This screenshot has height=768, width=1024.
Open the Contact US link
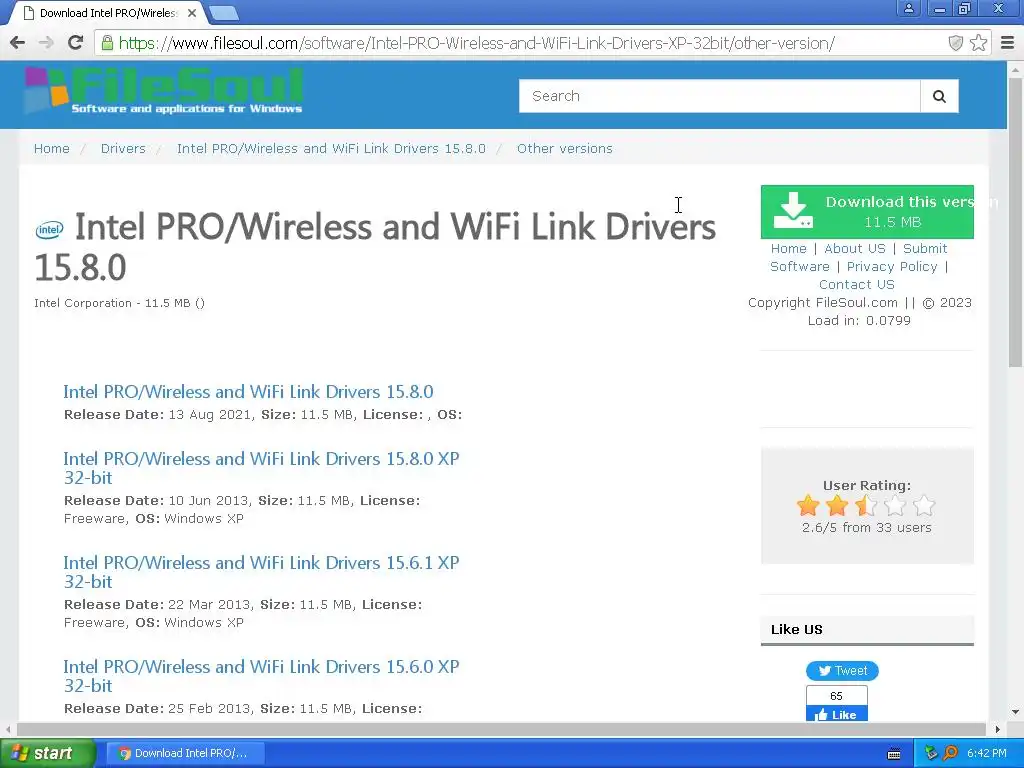(857, 284)
